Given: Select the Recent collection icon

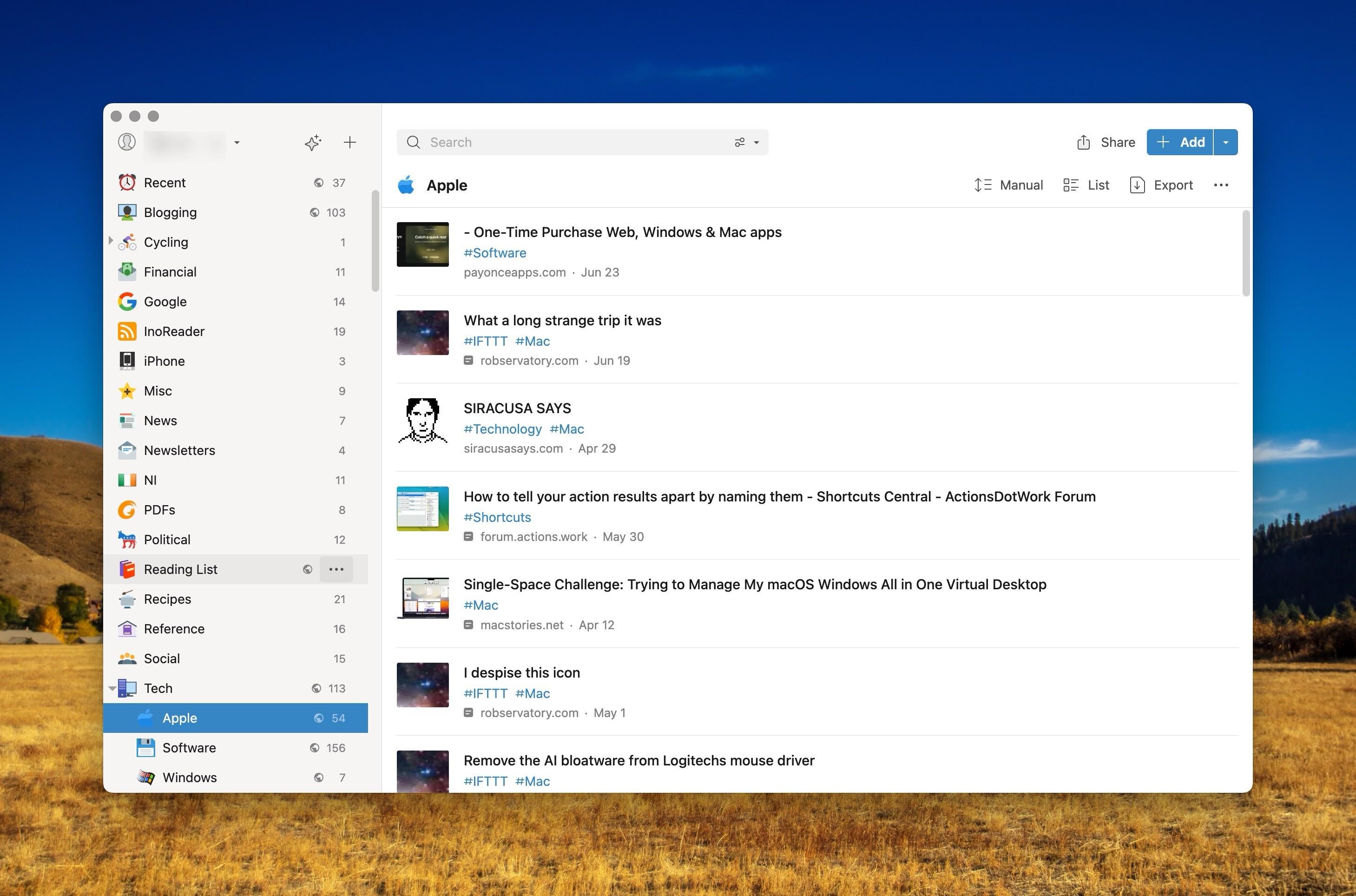Looking at the screenshot, I should pyautogui.click(x=127, y=182).
